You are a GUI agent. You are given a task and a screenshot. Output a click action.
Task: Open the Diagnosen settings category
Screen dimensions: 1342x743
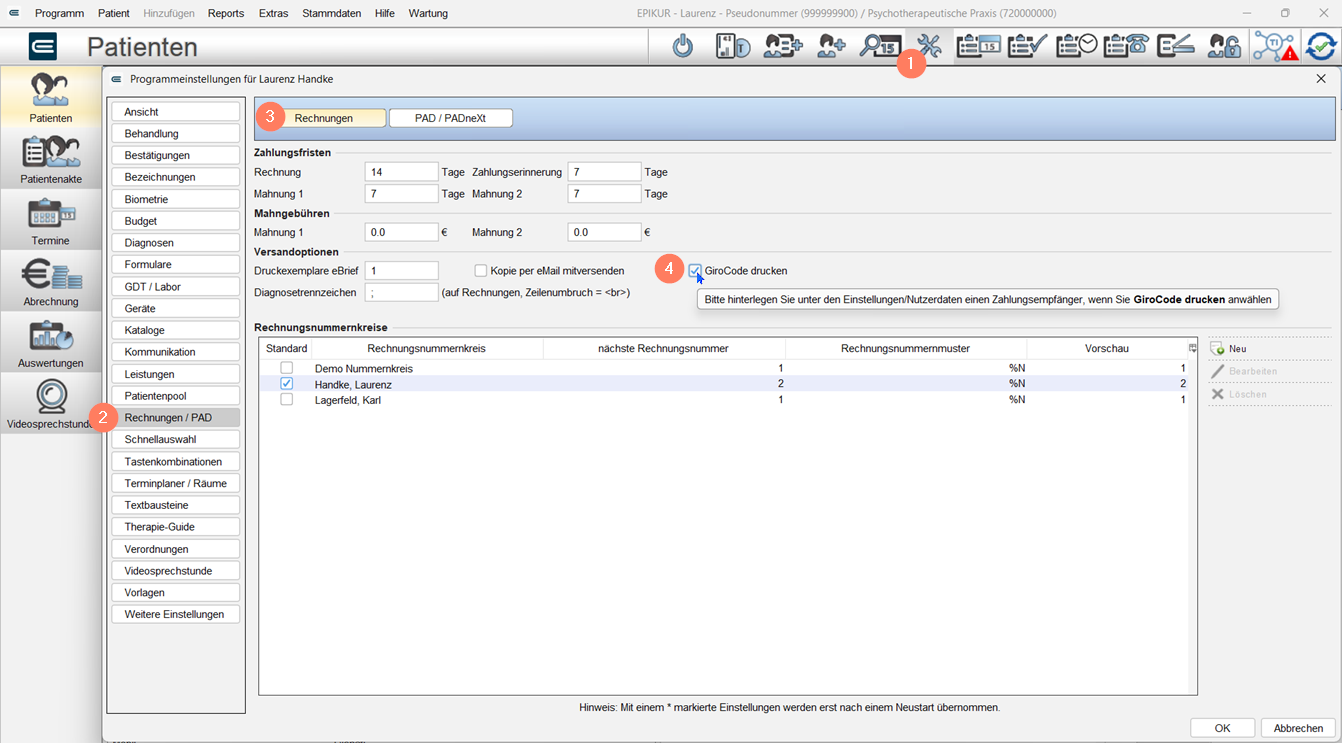coord(175,243)
